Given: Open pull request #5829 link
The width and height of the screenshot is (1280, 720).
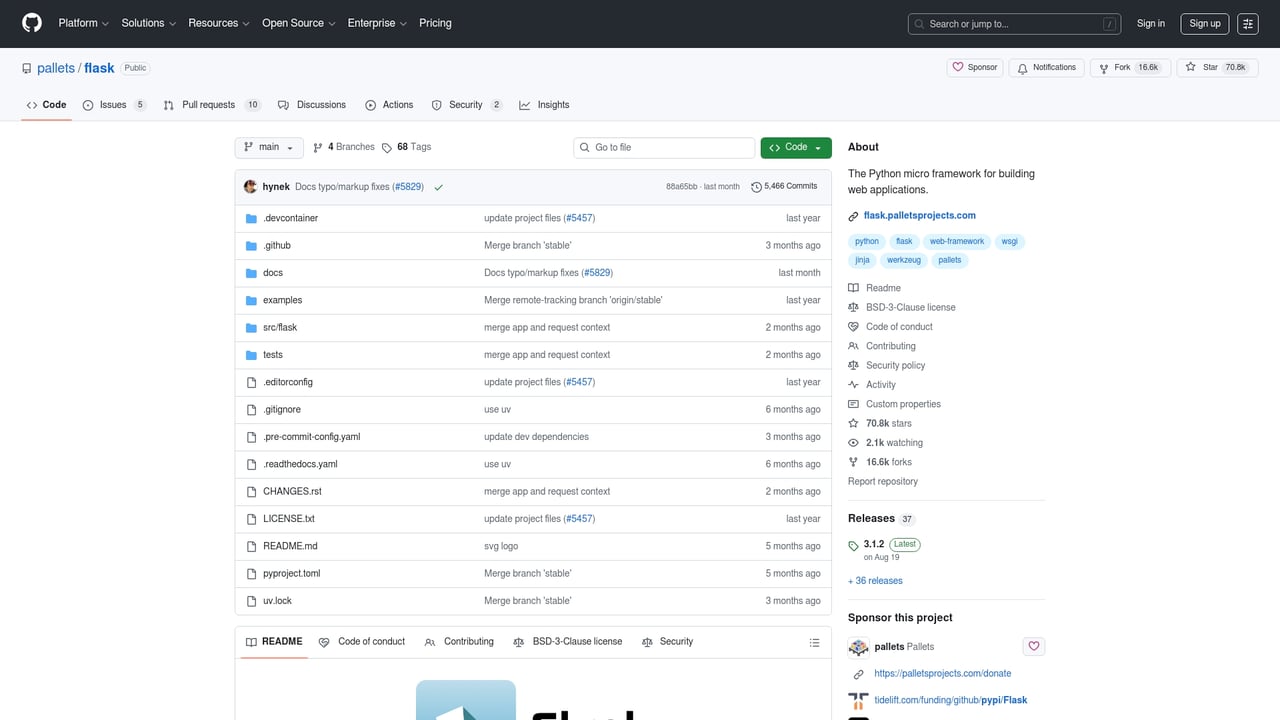Looking at the screenshot, I should (x=408, y=186).
